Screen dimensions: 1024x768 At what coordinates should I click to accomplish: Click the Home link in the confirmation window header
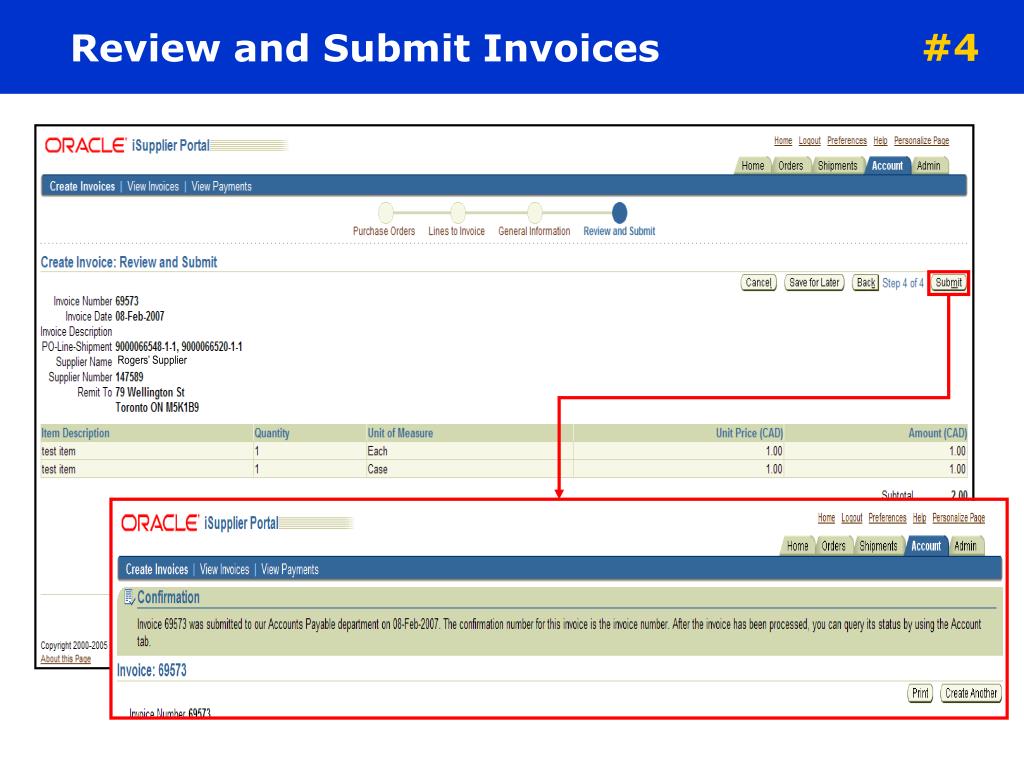[826, 518]
